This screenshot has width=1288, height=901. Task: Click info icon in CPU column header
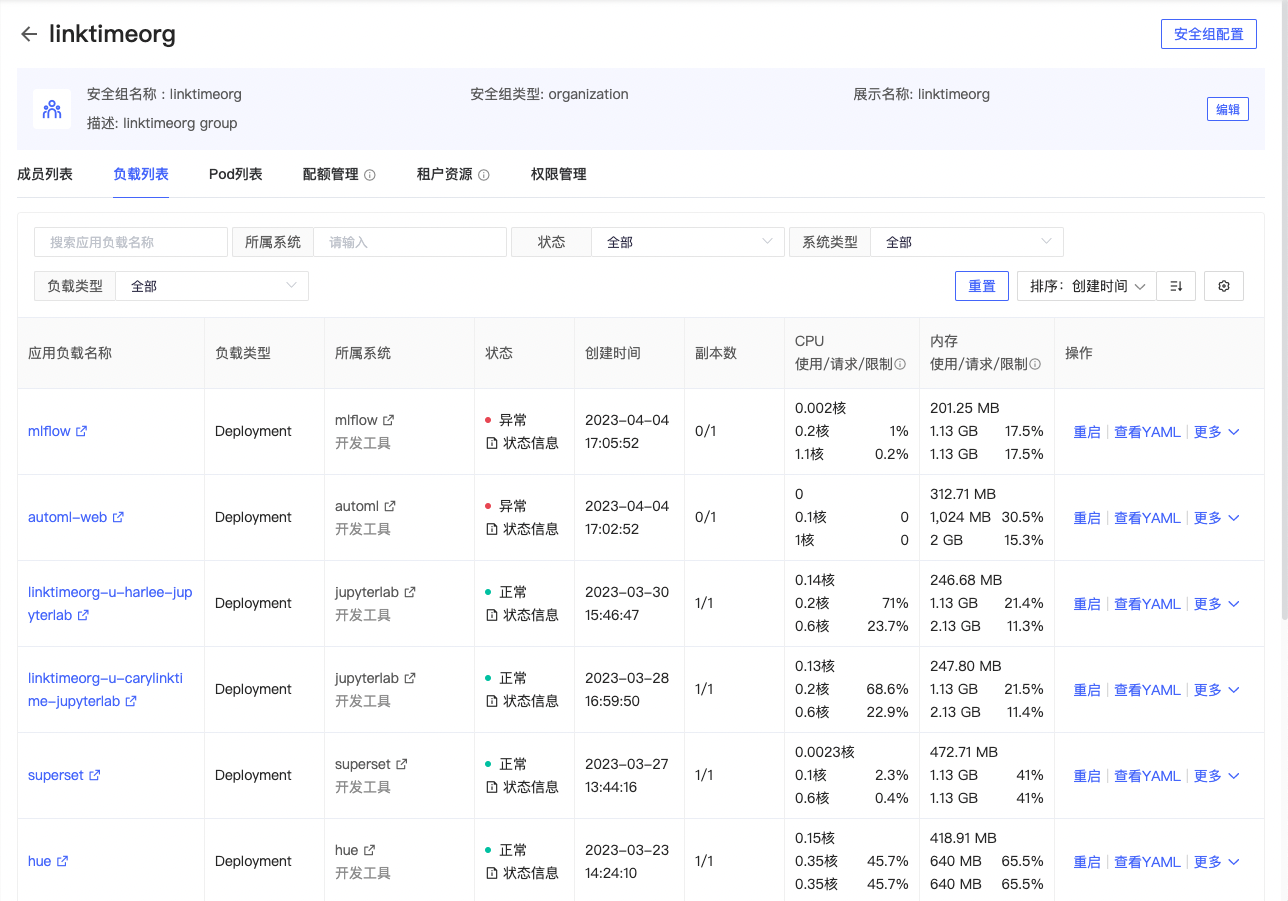tap(900, 365)
